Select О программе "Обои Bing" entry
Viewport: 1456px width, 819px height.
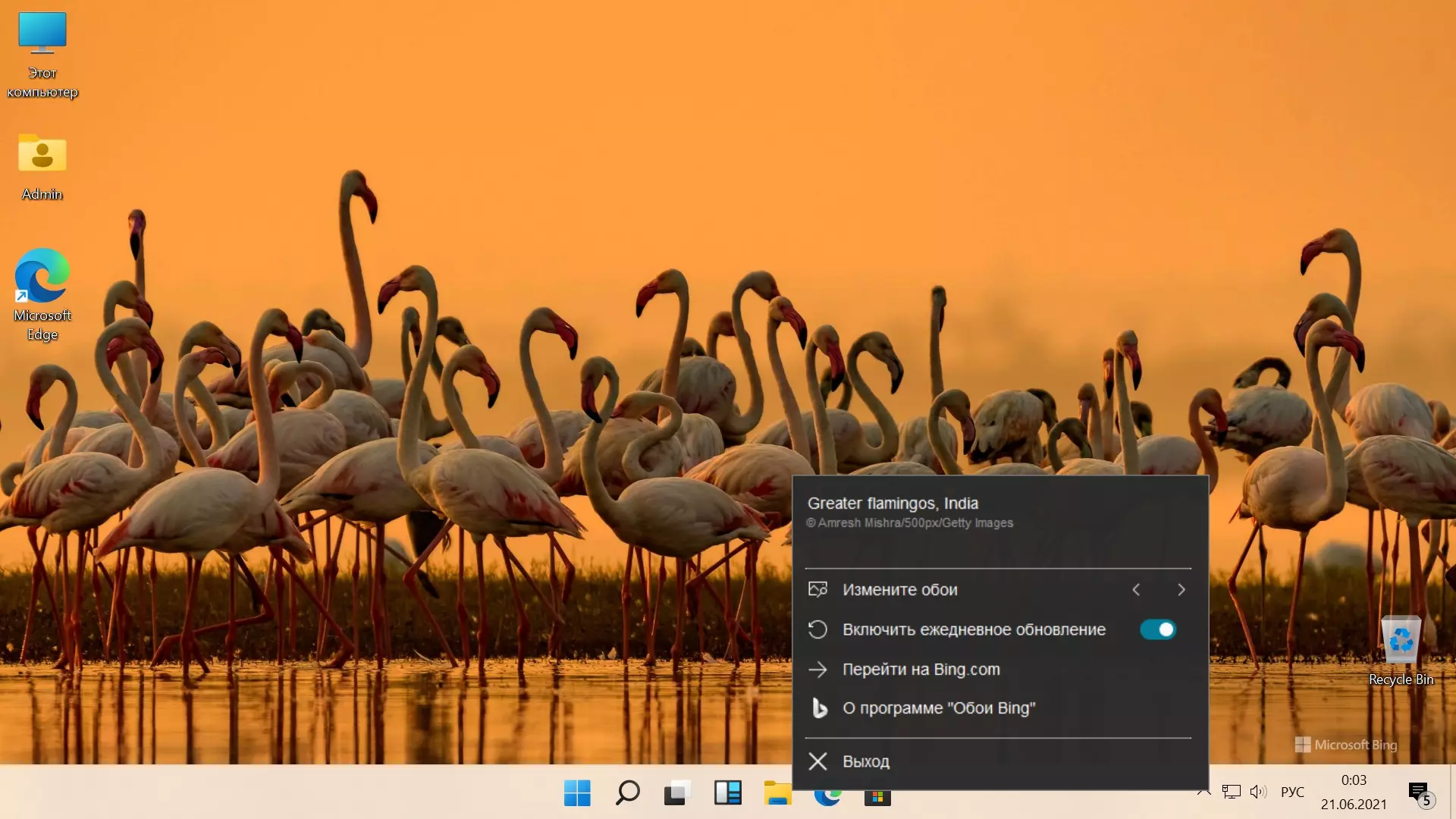[938, 708]
